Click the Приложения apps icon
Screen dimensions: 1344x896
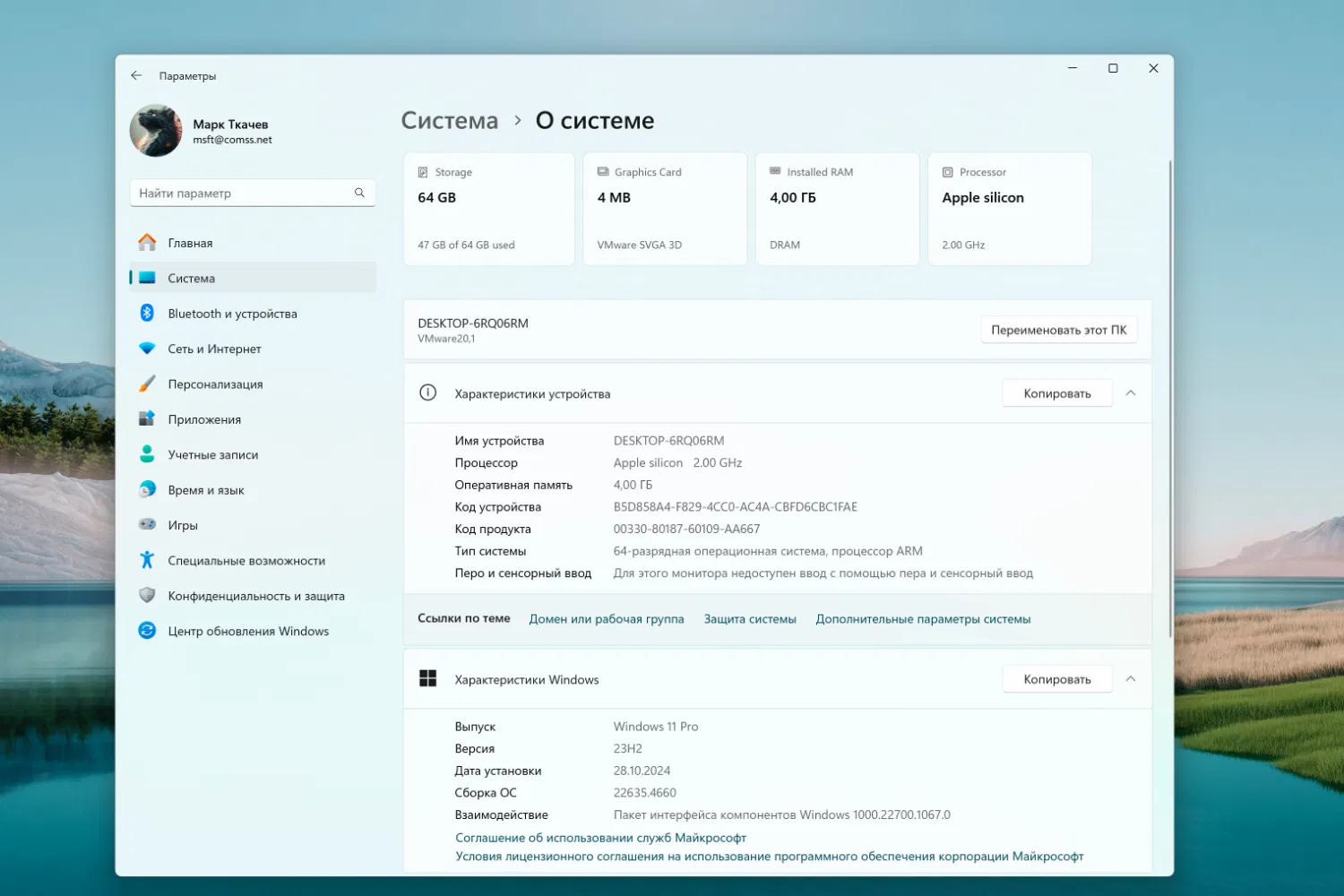click(x=147, y=418)
